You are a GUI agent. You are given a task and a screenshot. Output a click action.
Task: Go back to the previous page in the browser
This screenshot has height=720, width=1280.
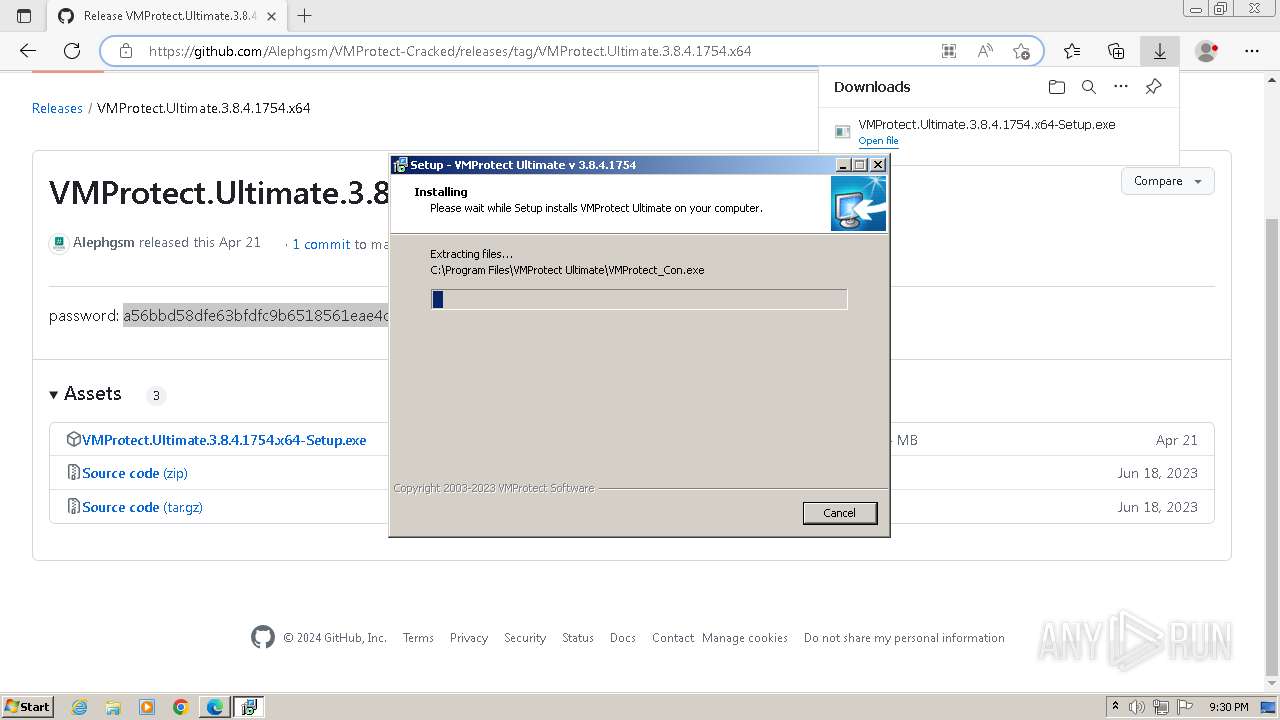[28, 51]
